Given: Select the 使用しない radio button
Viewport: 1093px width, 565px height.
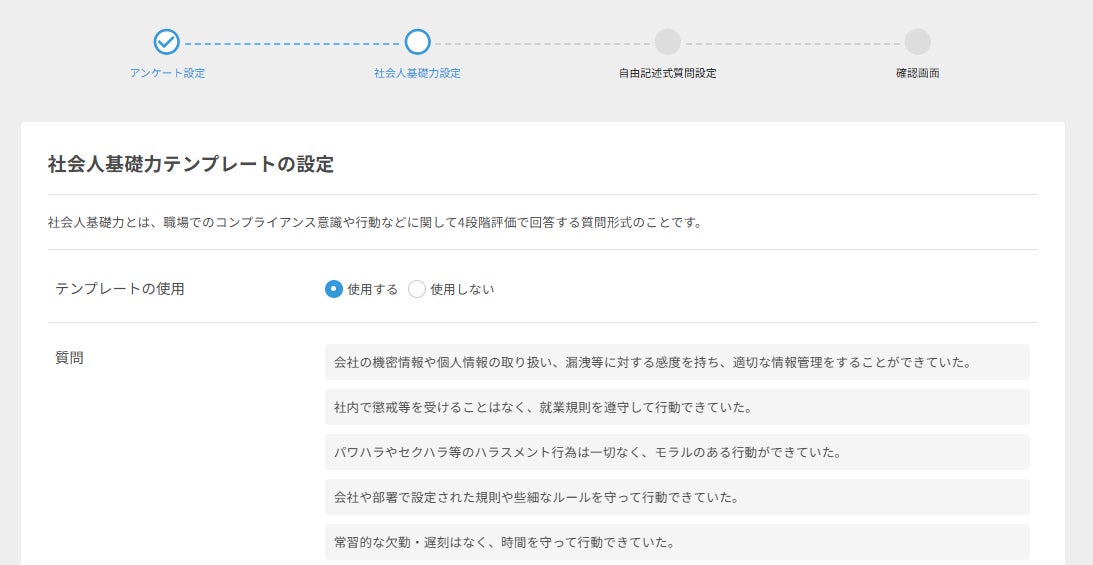Looking at the screenshot, I should tap(417, 289).
